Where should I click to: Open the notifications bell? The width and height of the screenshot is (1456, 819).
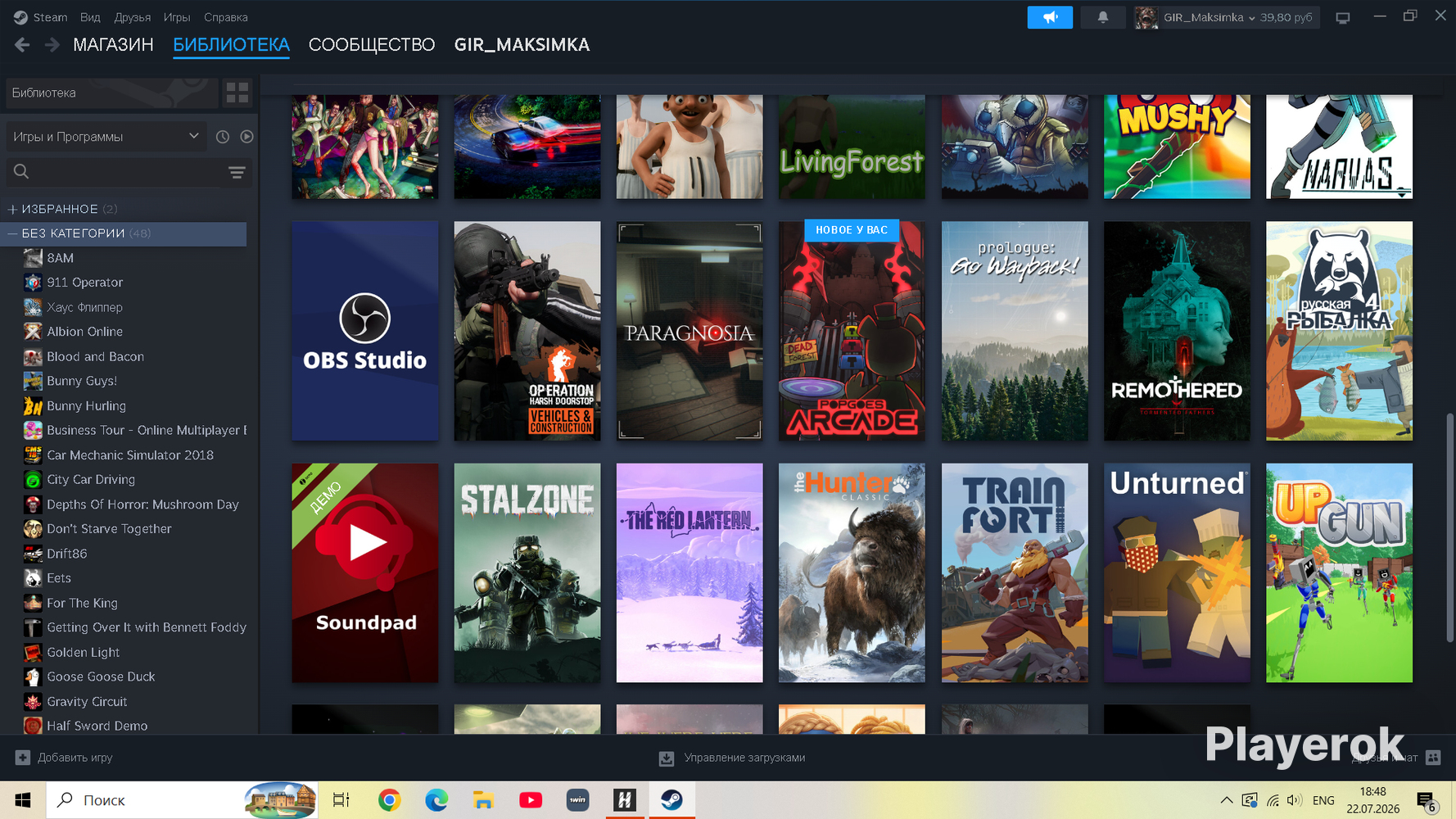1103,17
